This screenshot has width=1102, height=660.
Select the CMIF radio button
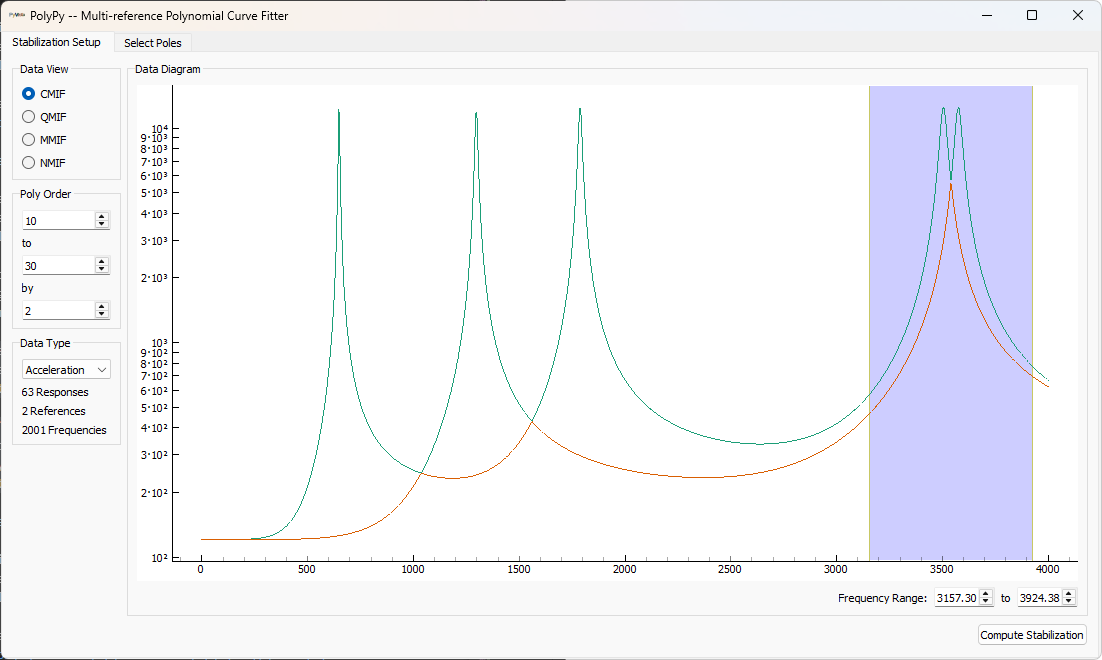29,94
